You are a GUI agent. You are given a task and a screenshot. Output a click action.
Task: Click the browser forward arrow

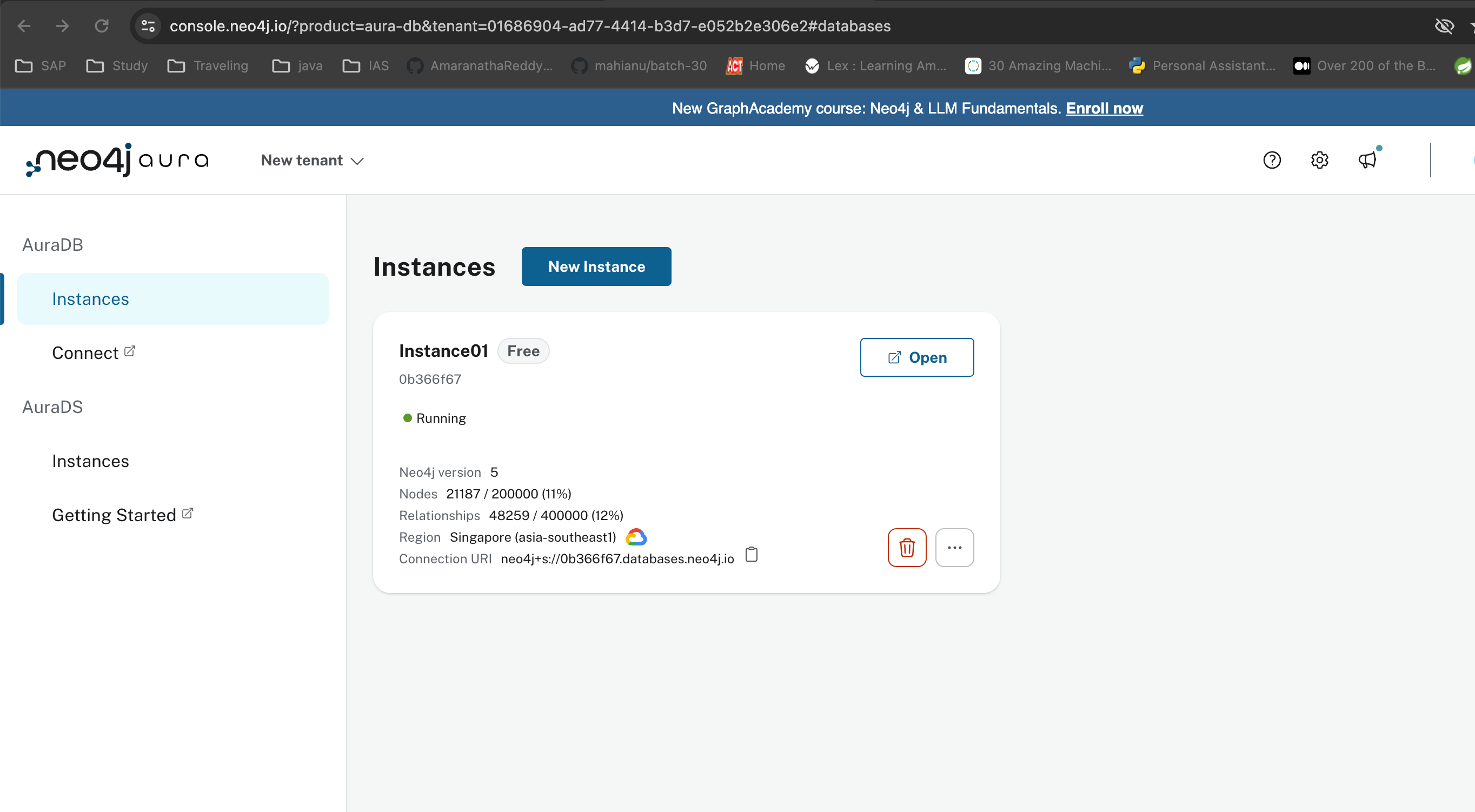point(62,26)
